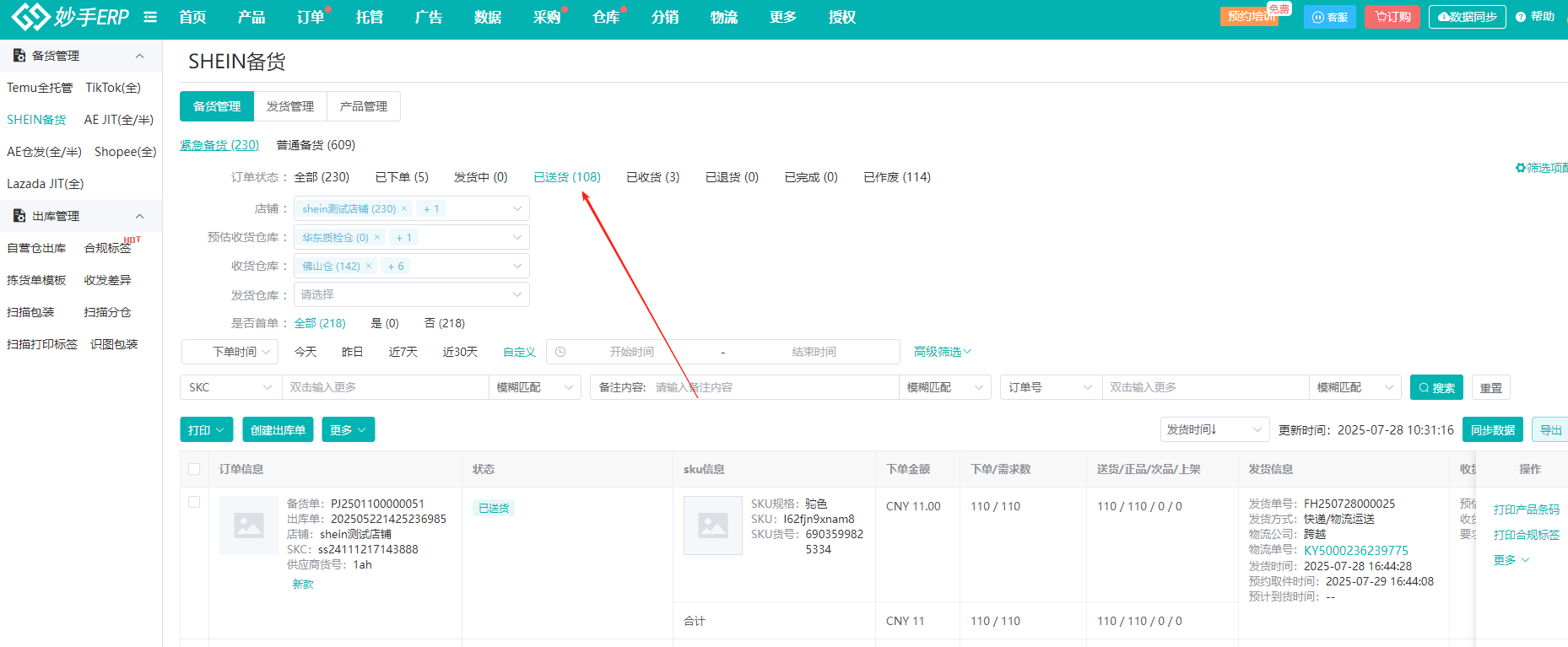The height and width of the screenshot is (647, 1568).
Task: Remove the shein测试店铺 tag with its x icon
Action: [404, 208]
